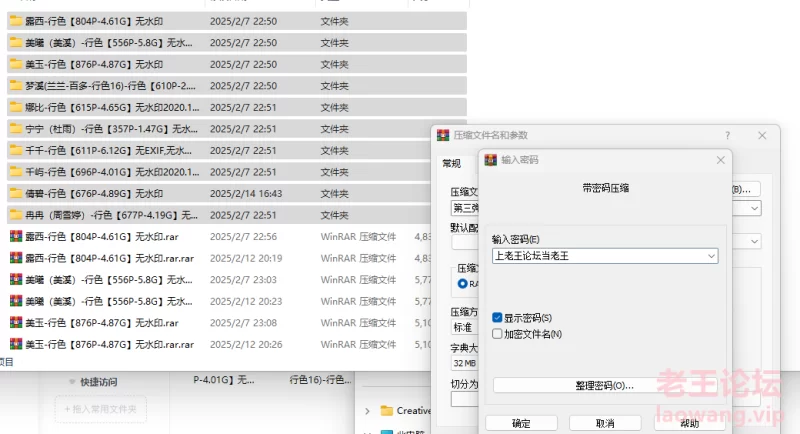
Task: Click folder icon of 宁宁（杜雨）-行色 row
Action: pyautogui.click(x=16, y=129)
